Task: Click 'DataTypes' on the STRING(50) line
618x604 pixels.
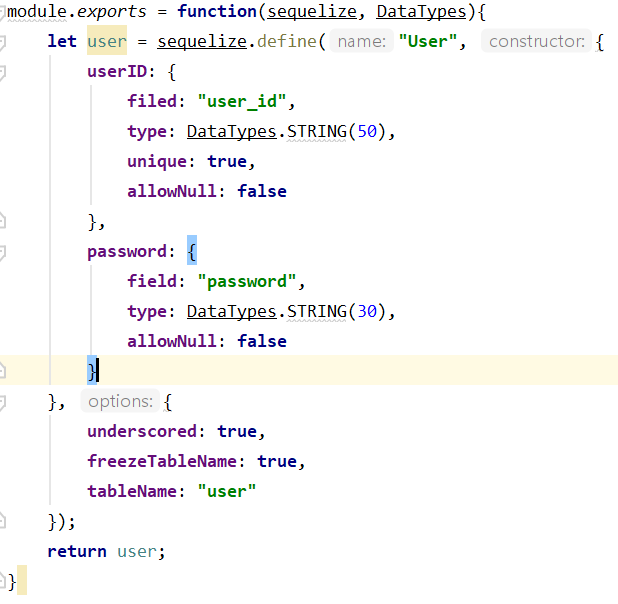Action: point(232,131)
